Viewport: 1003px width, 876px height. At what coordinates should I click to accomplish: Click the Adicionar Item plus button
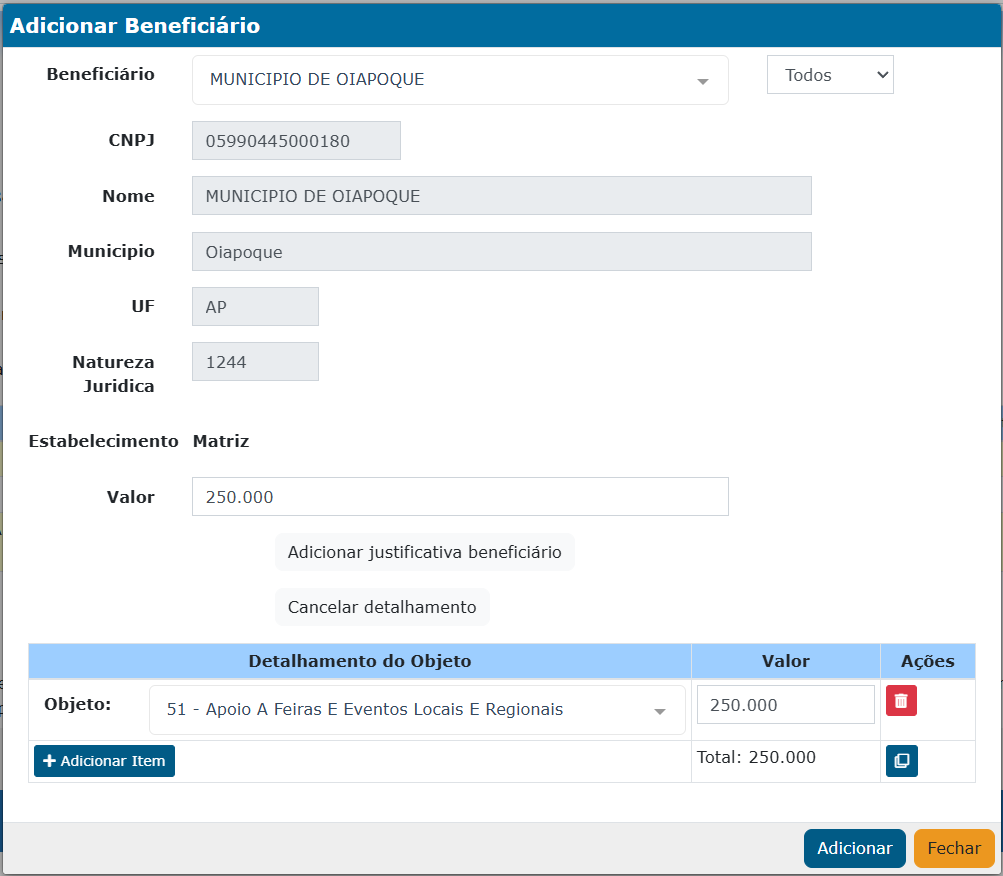tap(104, 761)
